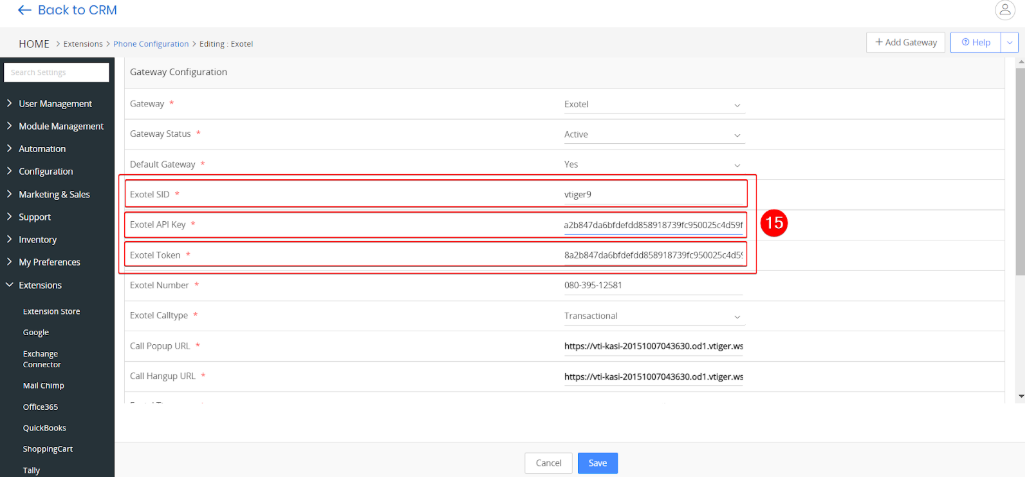1025x481 pixels.
Task: Open the Help button
Action: (x=975, y=42)
